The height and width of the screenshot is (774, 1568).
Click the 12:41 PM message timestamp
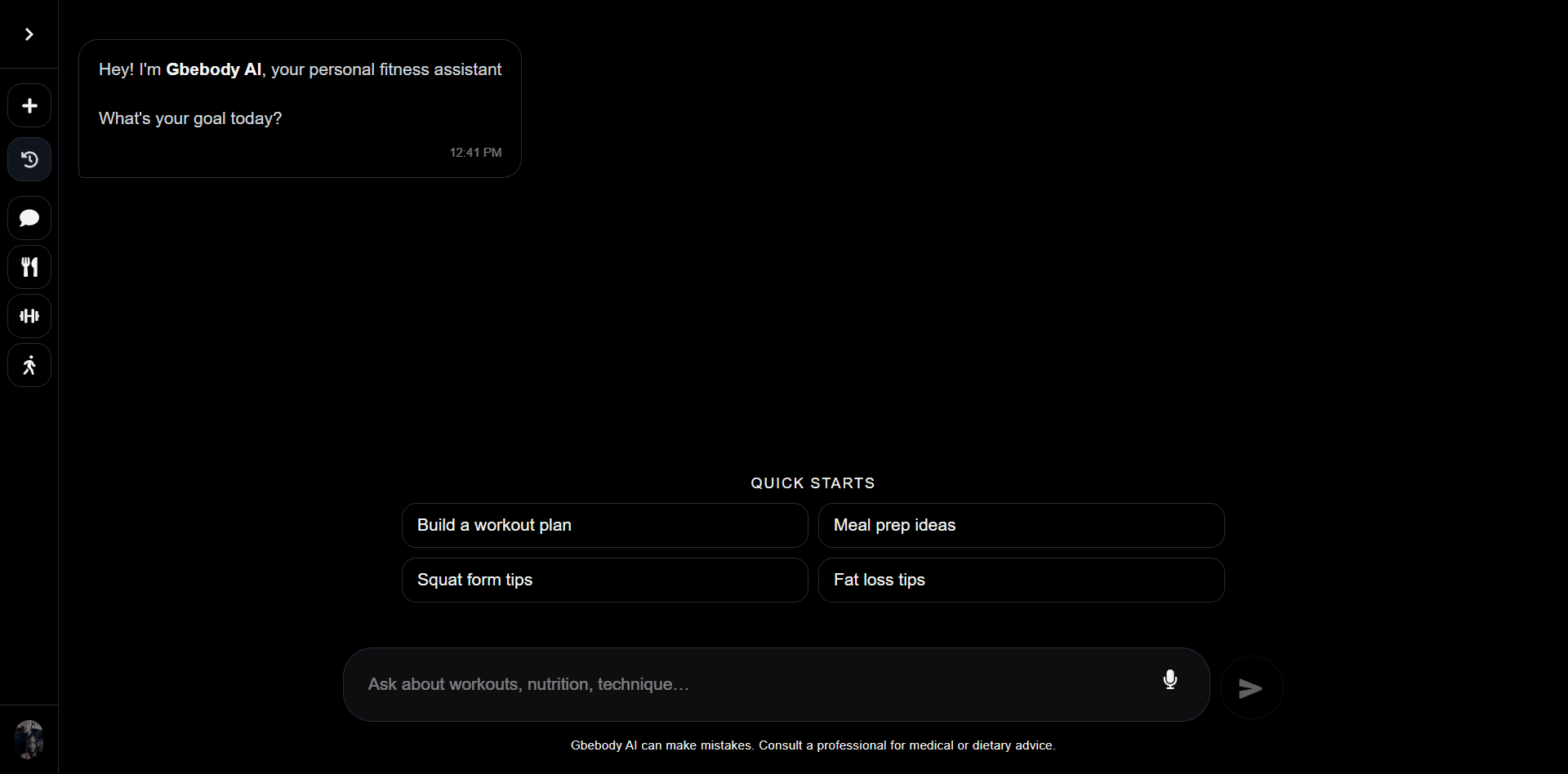(476, 153)
